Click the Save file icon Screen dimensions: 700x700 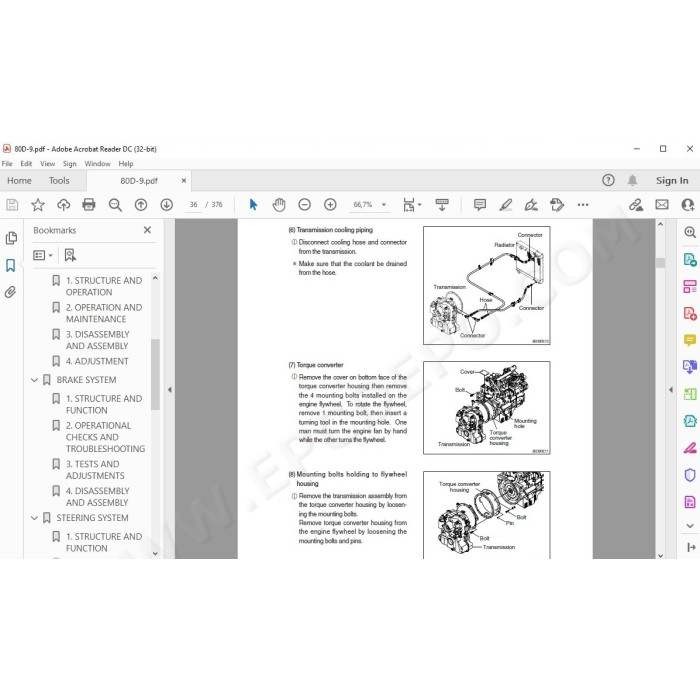[x=12, y=205]
